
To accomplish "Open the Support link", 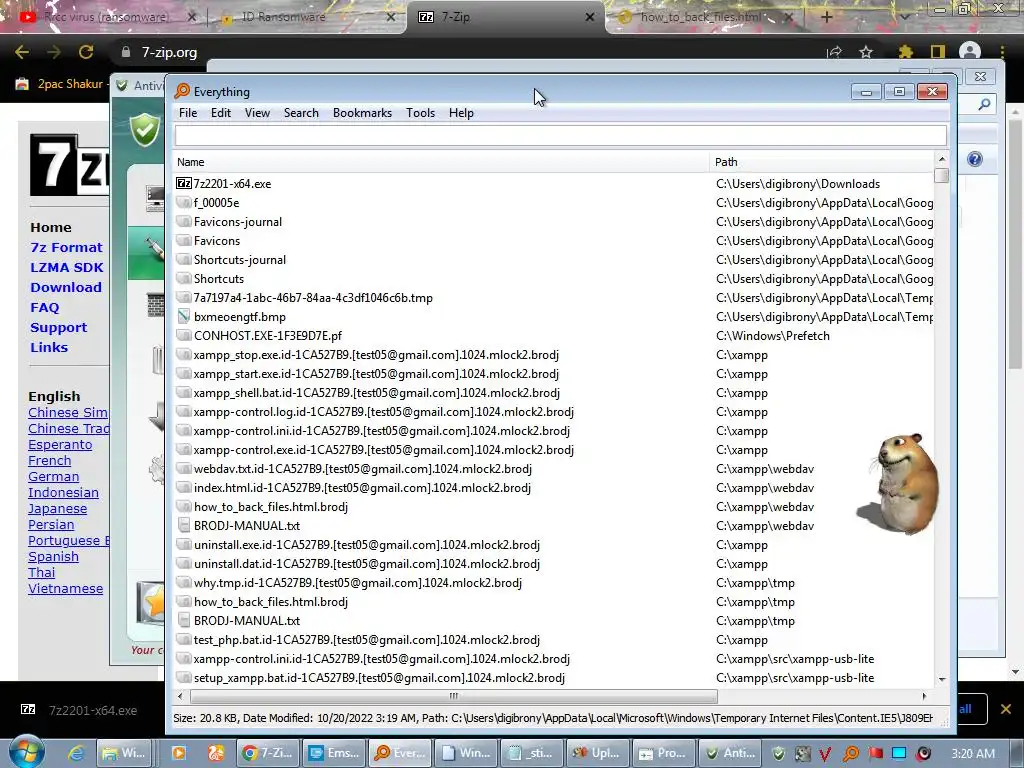I will pos(58,328).
